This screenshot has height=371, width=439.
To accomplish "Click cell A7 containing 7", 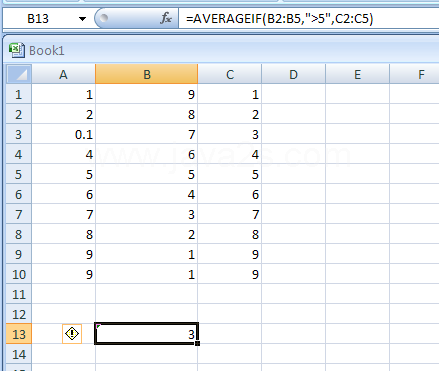I will pyautogui.click(x=63, y=214).
